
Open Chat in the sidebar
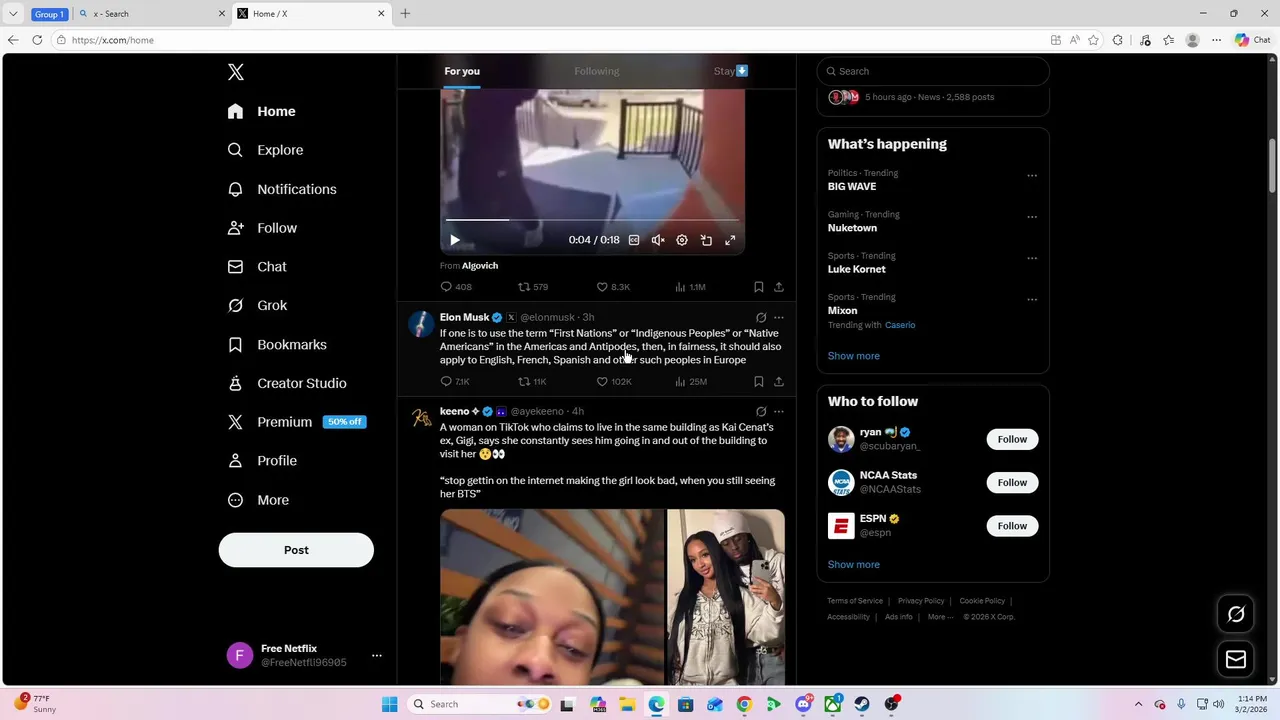click(x=257, y=267)
